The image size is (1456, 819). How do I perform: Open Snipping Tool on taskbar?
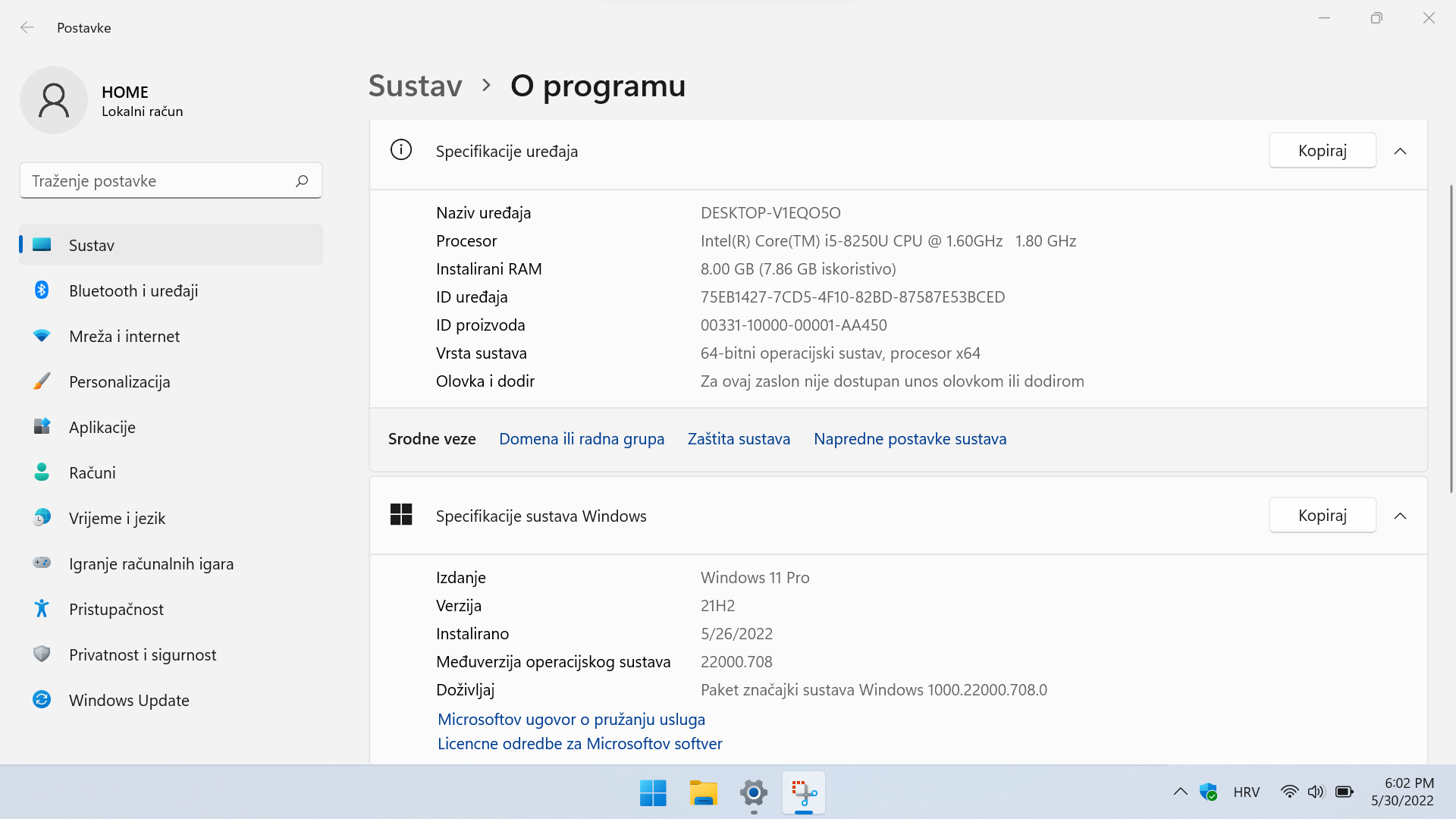(804, 793)
